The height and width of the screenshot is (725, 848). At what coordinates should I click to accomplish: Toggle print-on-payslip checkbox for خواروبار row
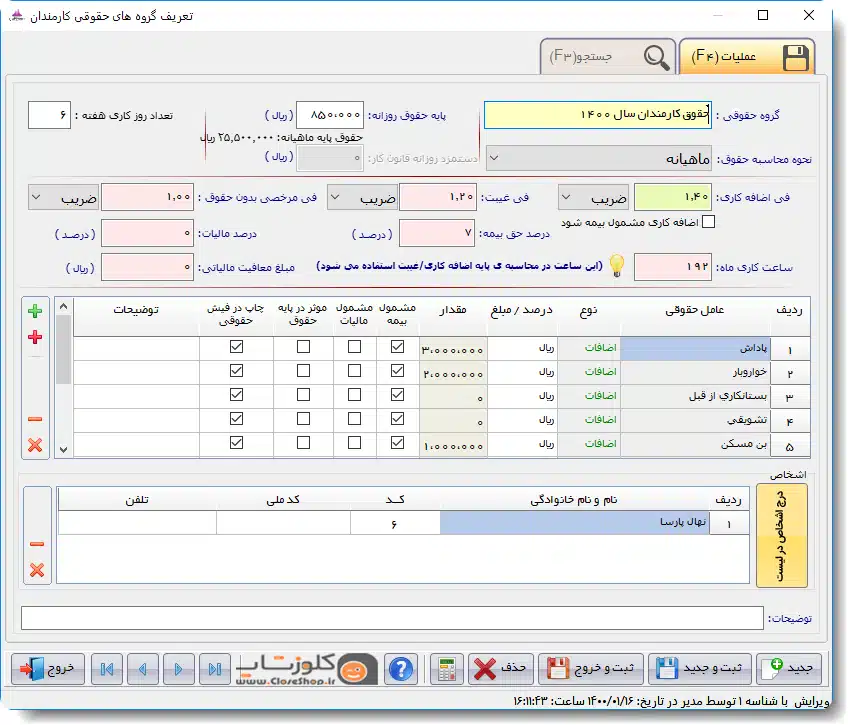[236, 370]
